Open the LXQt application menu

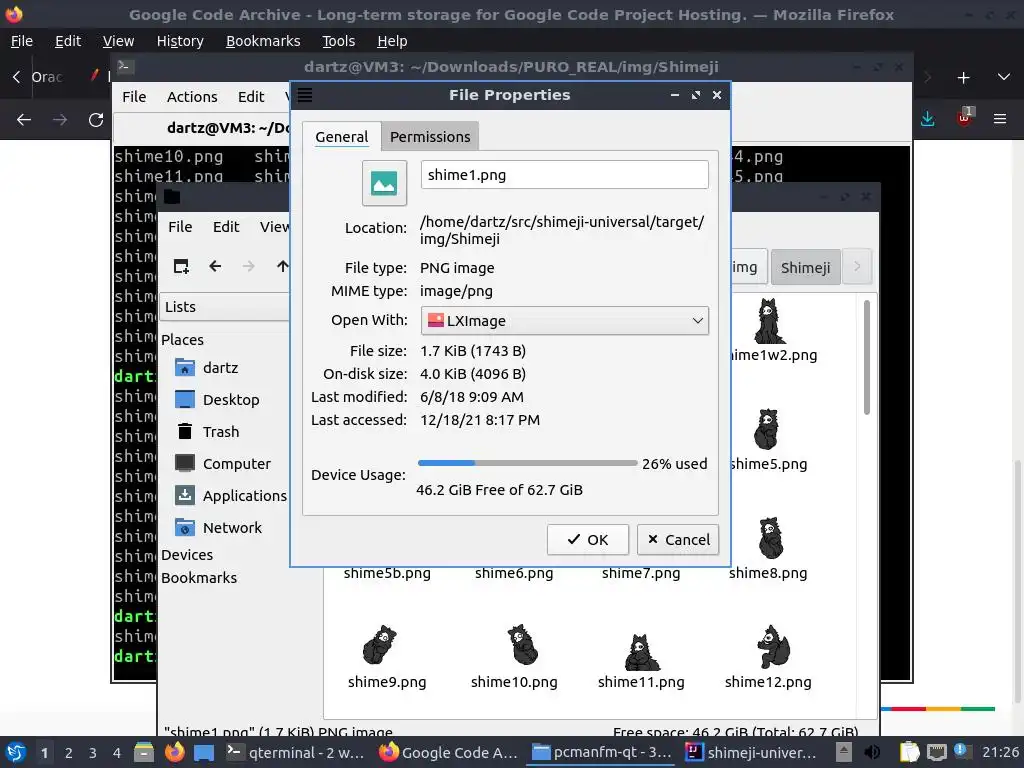tap(16, 753)
